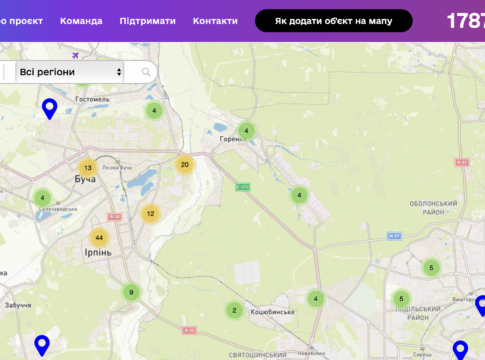Viewport: 485px width, 360px height.
Task: Click the purple airplane airport icon
Action: click(76, 55)
